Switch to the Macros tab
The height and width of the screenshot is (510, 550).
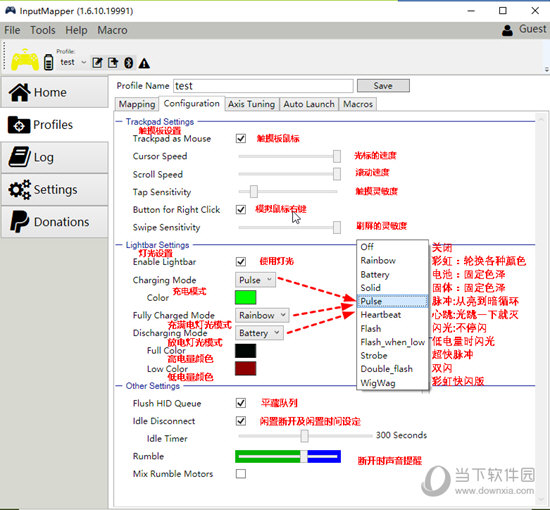click(x=358, y=104)
